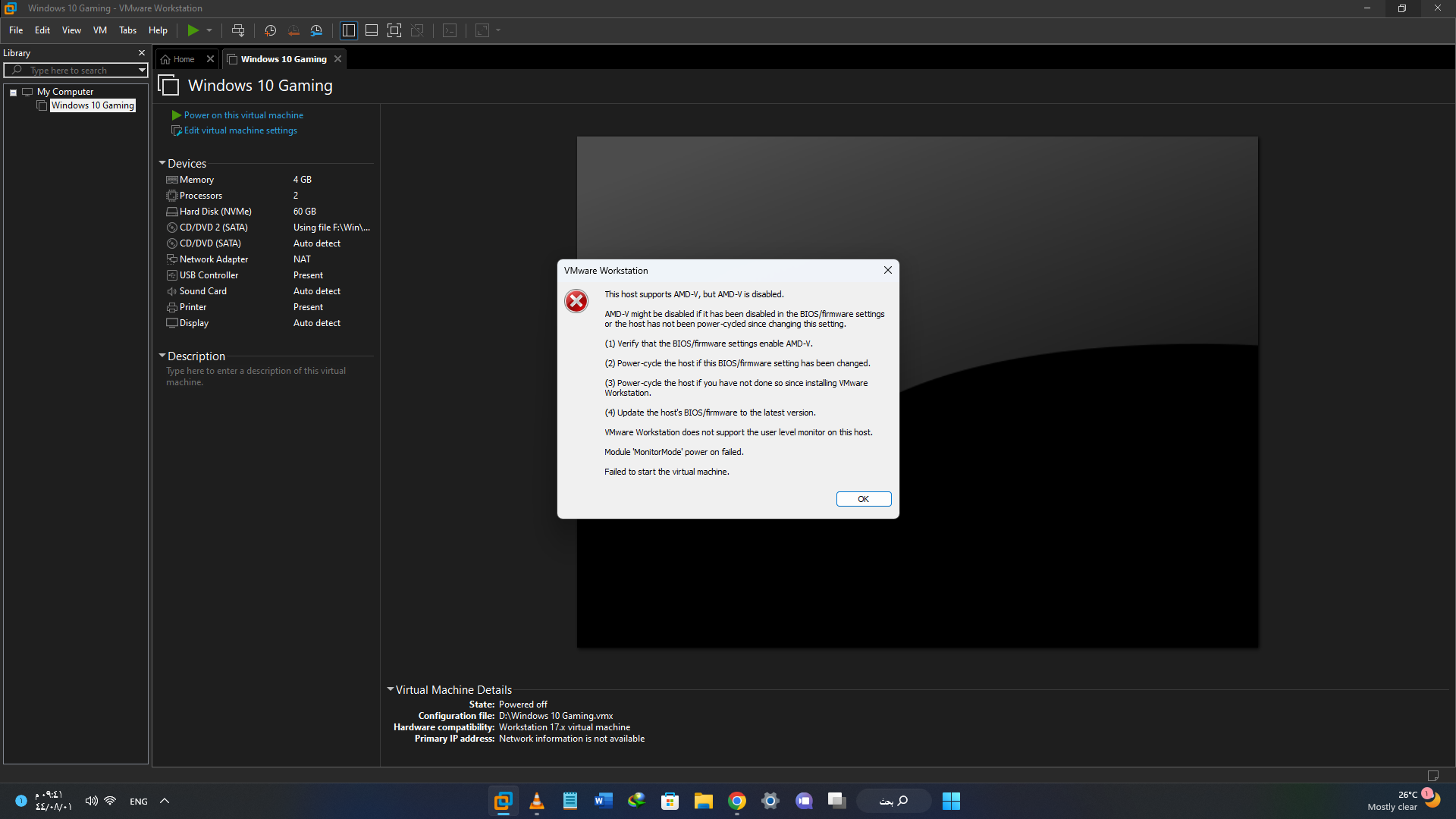
Task: Take a snapshot of this virtual machine
Action: tap(270, 30)
